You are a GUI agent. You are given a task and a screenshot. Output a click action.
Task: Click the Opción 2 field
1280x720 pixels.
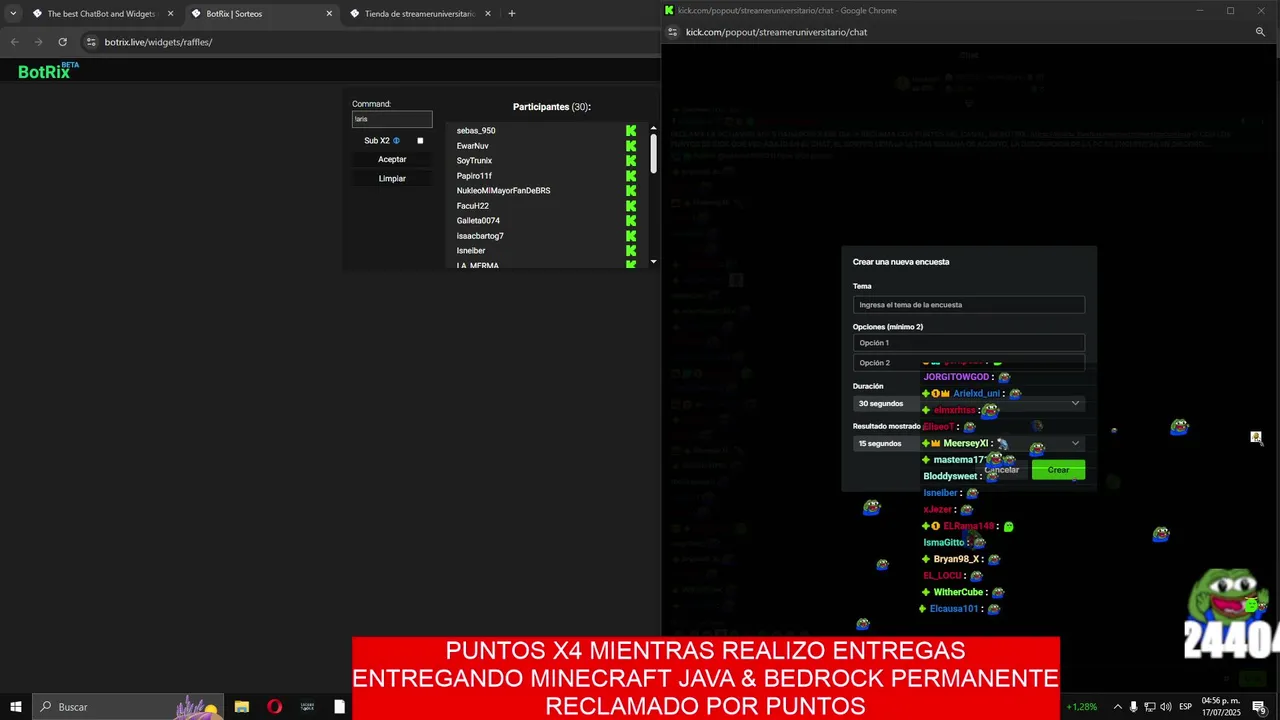point(969,363)
